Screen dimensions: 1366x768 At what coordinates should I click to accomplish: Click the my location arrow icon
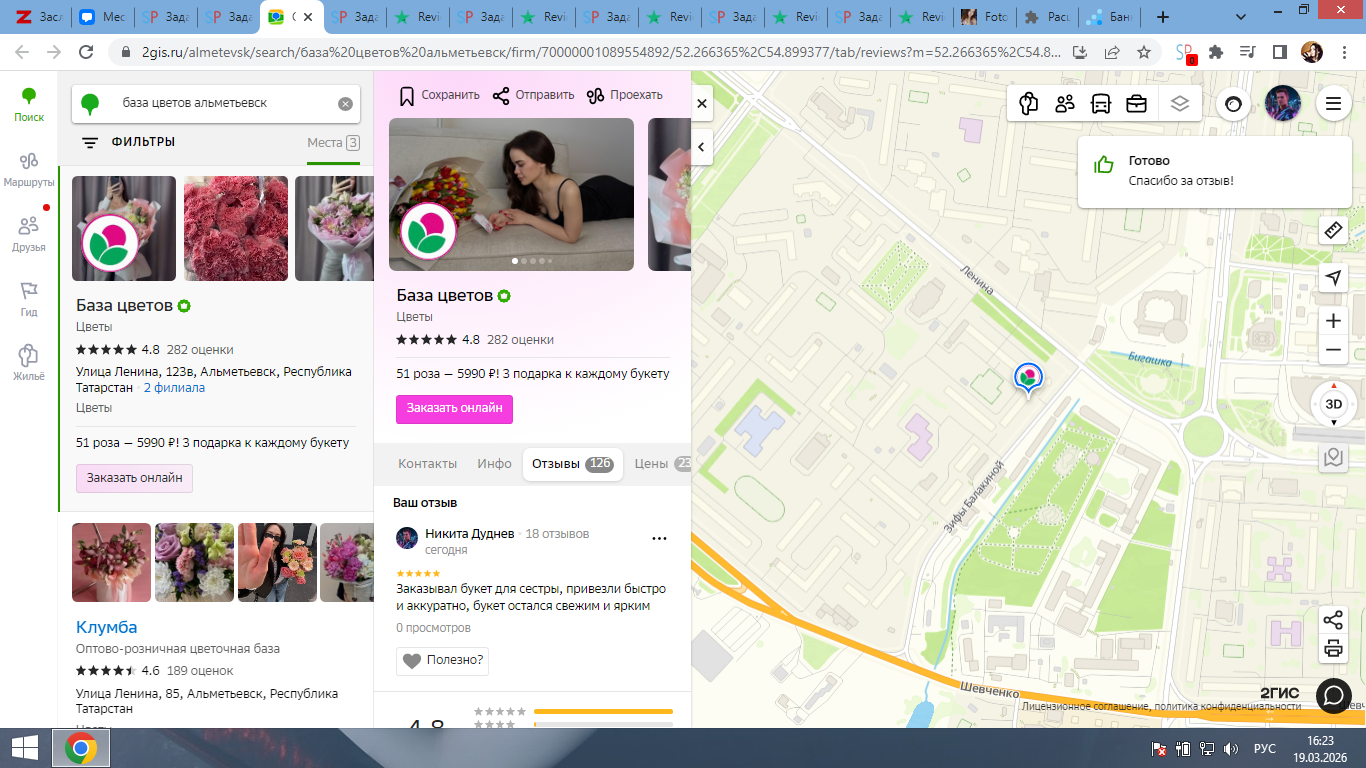1332,278
